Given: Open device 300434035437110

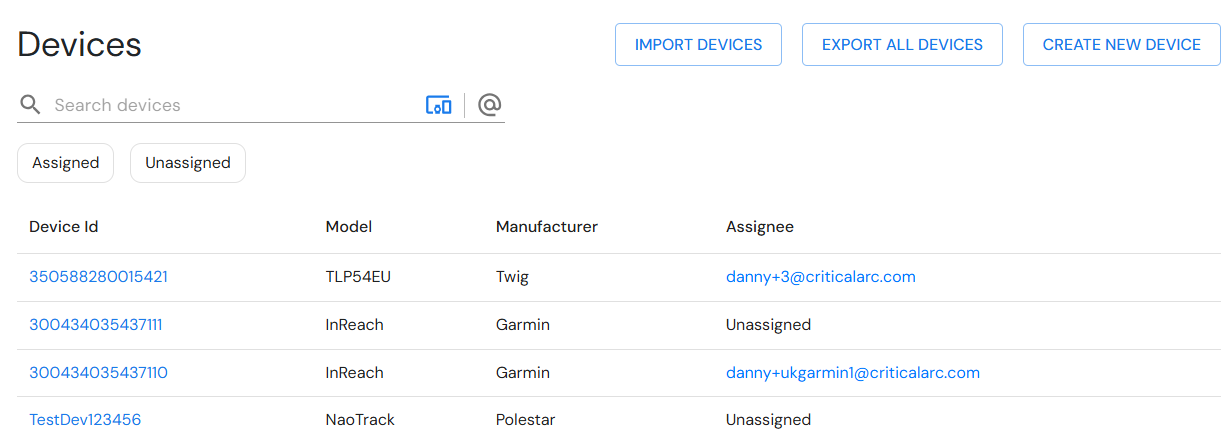Looking at the screenshot, I should (x=99, y=373).
